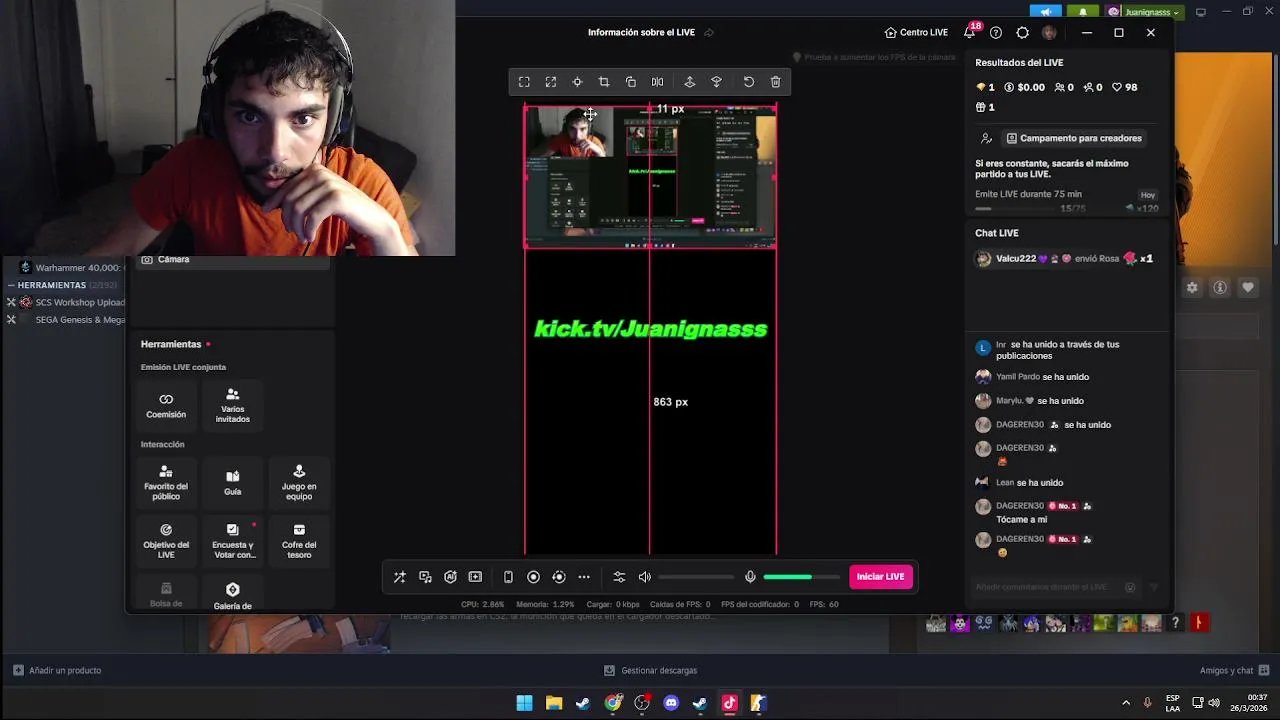Open Favorito del público
Viewport: 1280px width, 720px height.
[x=166, y=482]
